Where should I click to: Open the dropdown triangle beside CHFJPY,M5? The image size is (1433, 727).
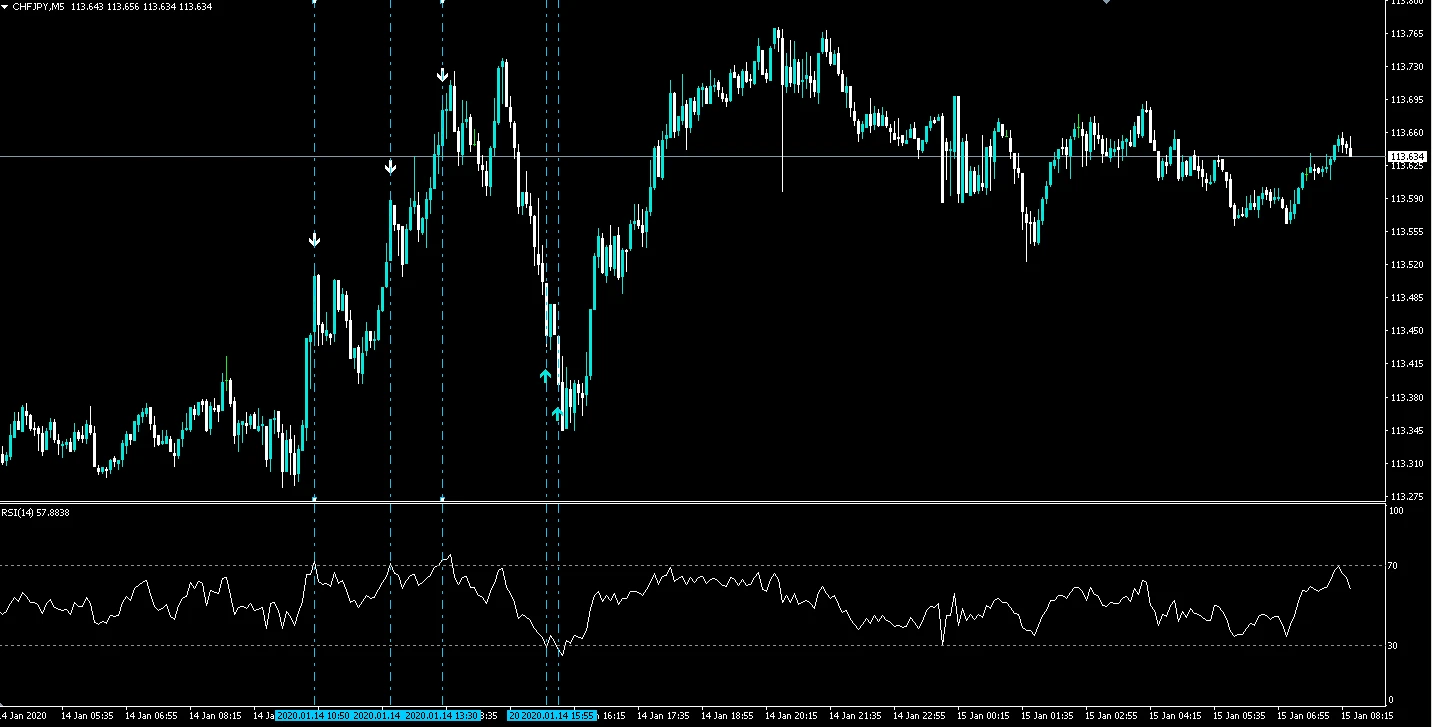pyautogui.click(x=5, y=7)
